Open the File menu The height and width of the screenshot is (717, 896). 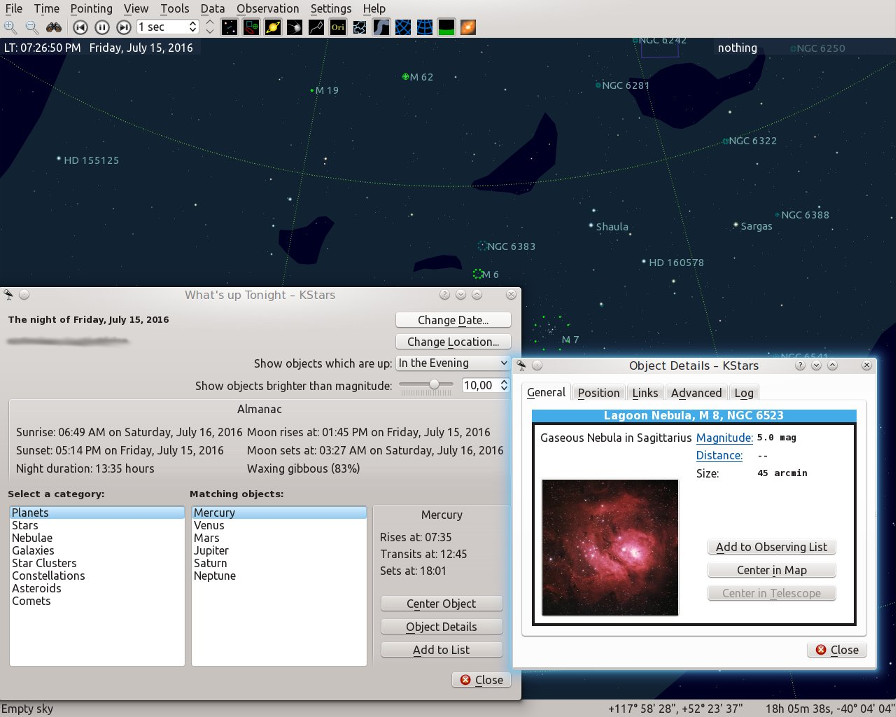(14, 9)
